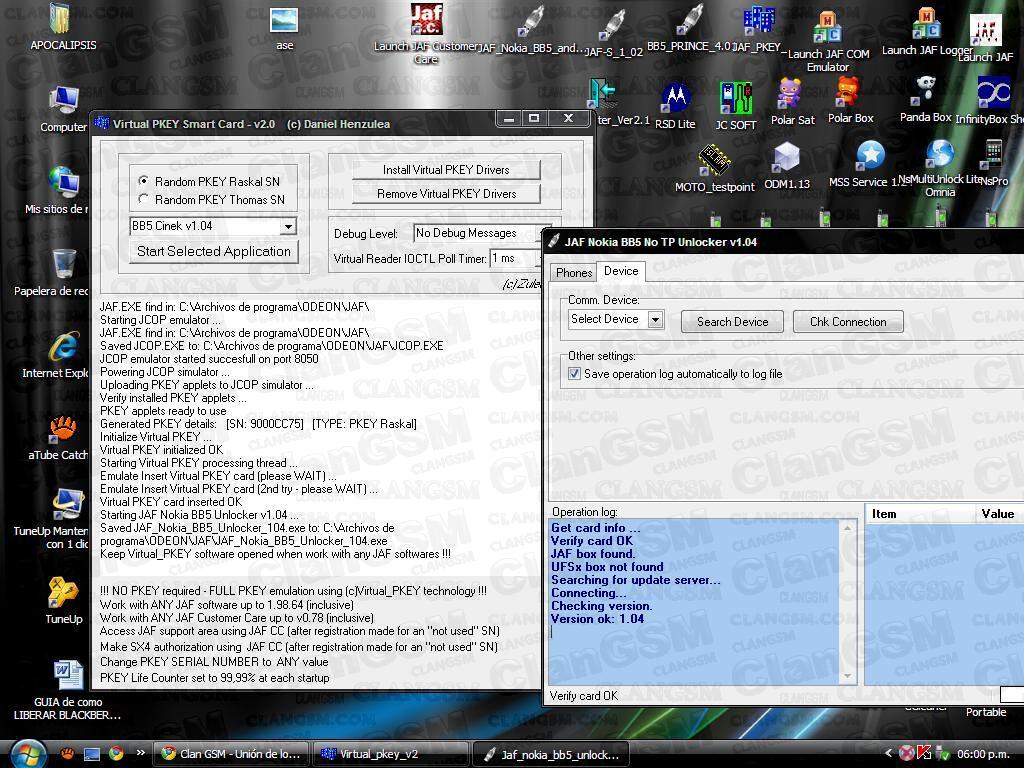Open GUIA de como LIBERAR BLACKBERRY document
This screenshot has width=1024, height=768.
point(68,675)
